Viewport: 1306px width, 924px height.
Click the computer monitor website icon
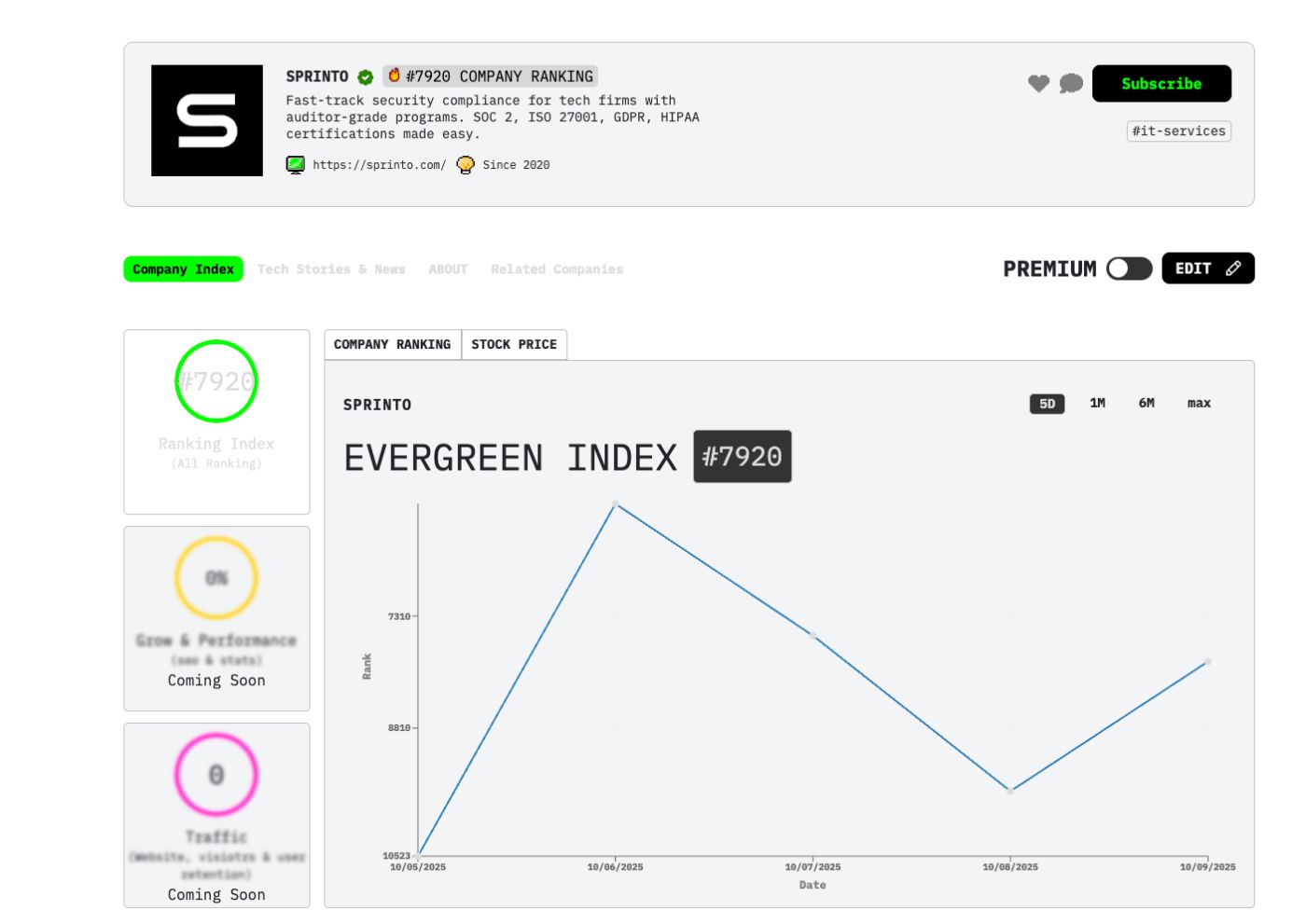296,165
